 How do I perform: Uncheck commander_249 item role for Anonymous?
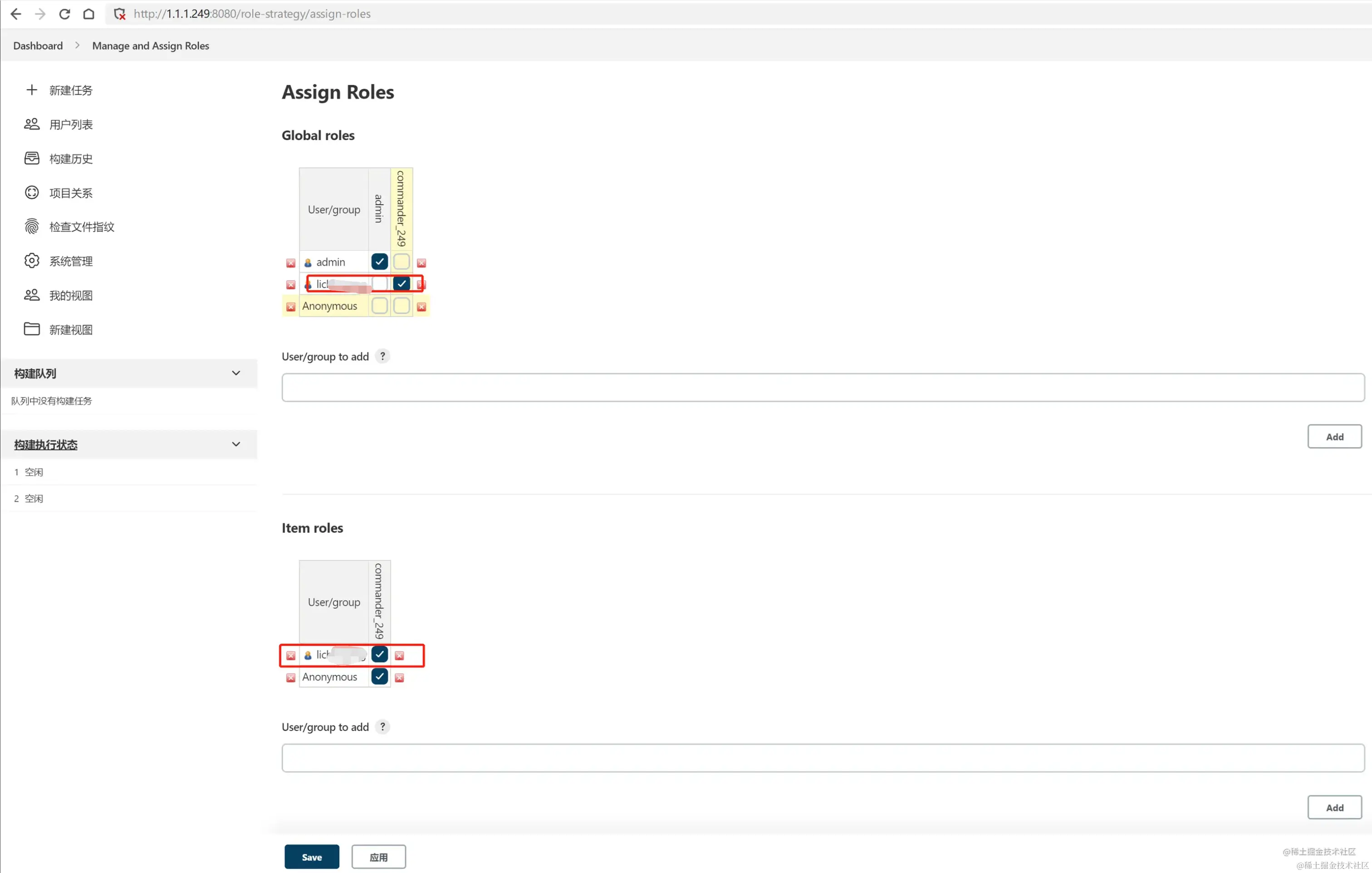point(379,677)
